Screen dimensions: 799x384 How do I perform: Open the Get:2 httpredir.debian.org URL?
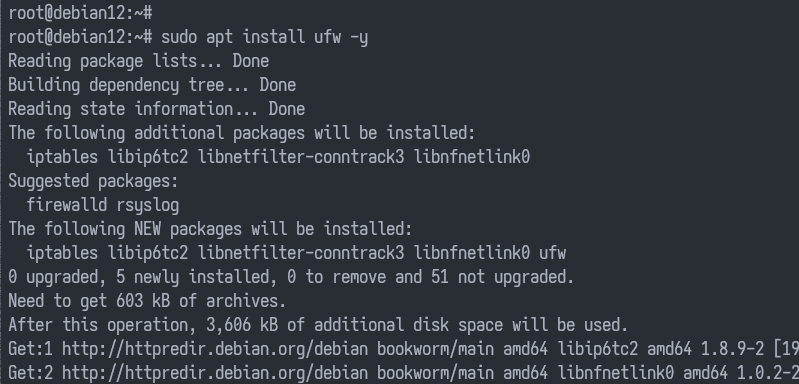click(215, 373)
